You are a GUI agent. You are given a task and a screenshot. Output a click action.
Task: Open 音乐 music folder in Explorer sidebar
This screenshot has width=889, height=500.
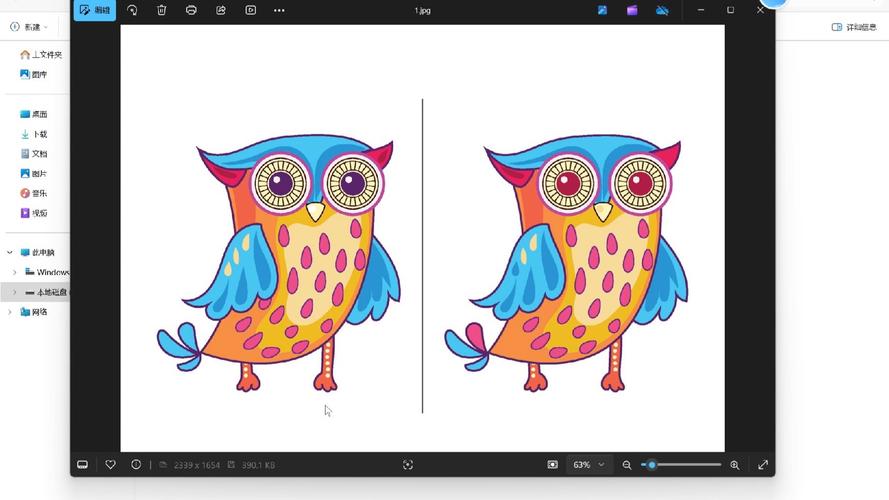[x=33, y=193]
